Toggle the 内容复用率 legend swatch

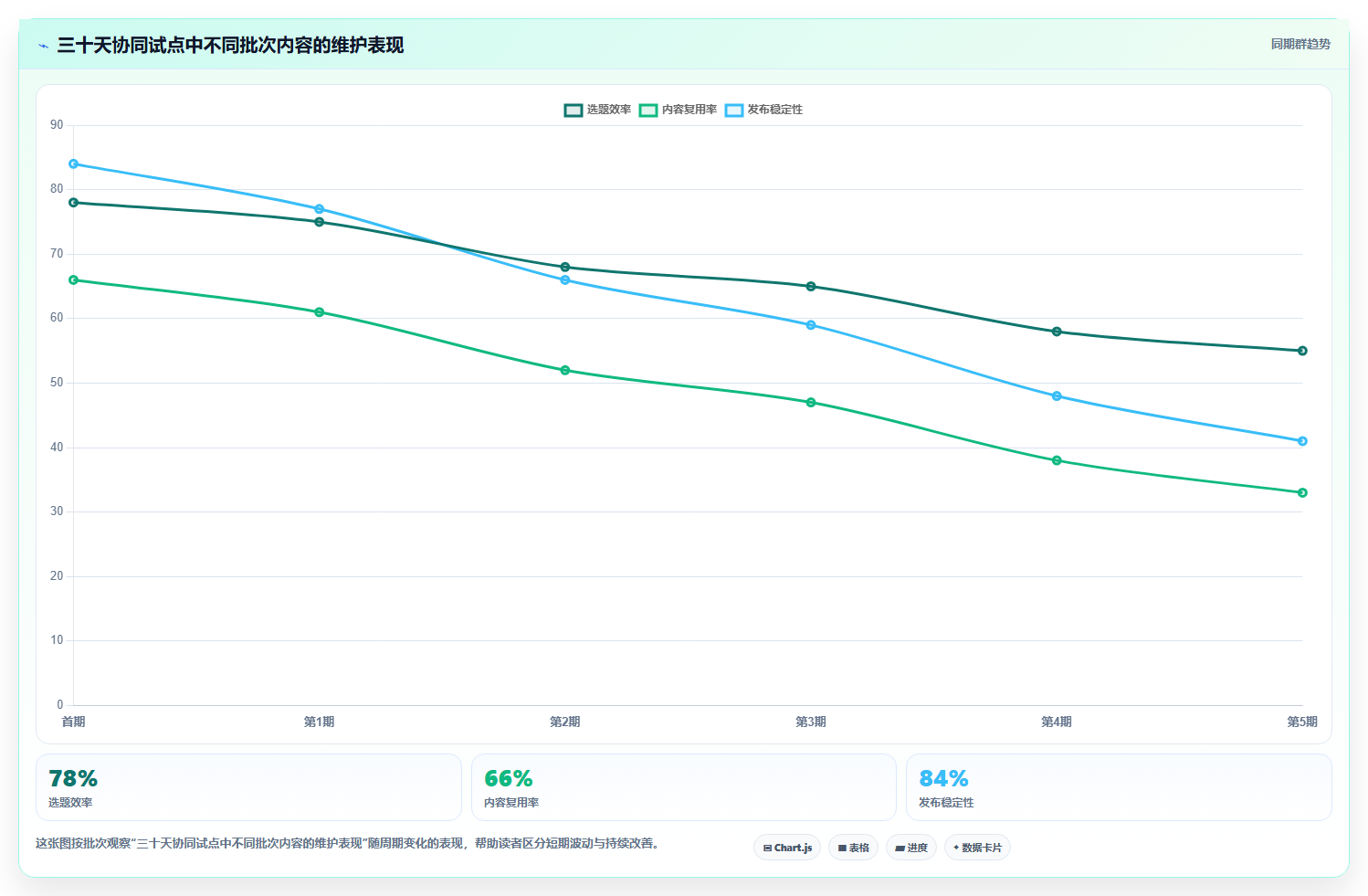(648, 110)
